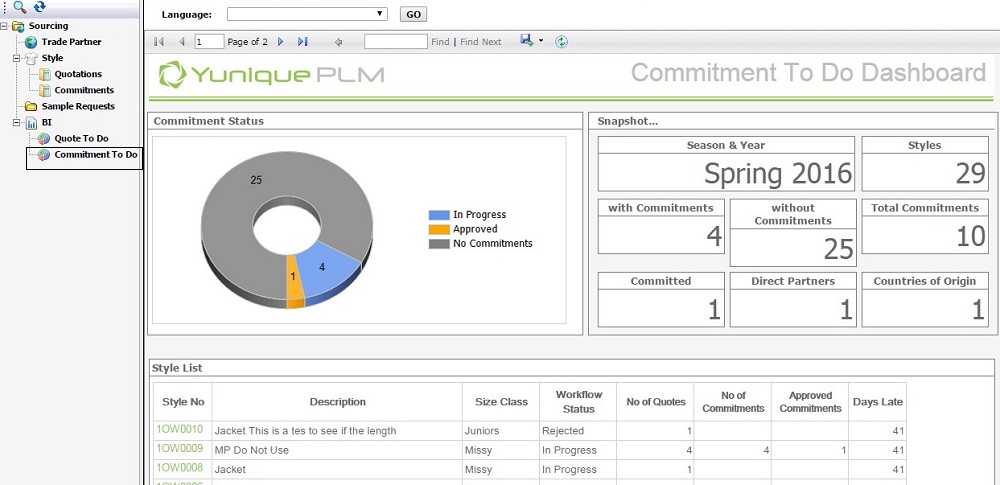
Task: Click the Trade Partner globe icon
Action: [31, 42]
